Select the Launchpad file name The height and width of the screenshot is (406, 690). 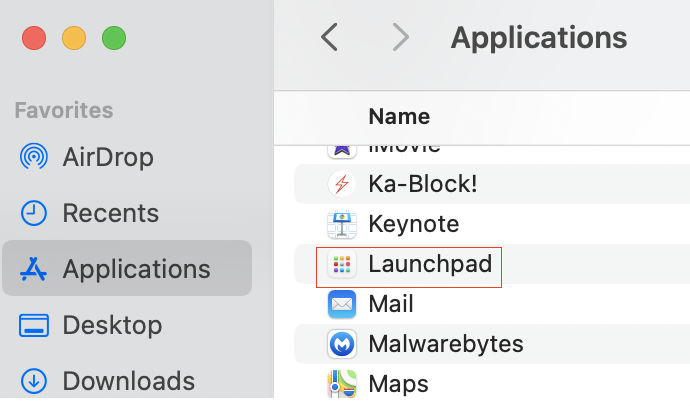pos(430,264)
